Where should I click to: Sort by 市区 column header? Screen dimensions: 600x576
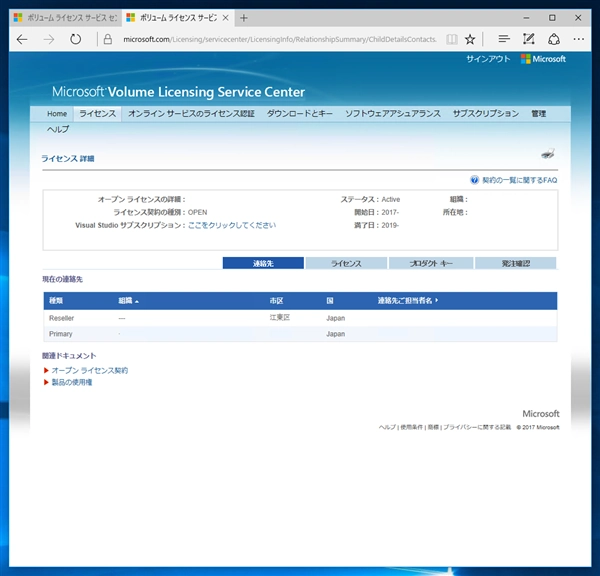pos(276,301)
